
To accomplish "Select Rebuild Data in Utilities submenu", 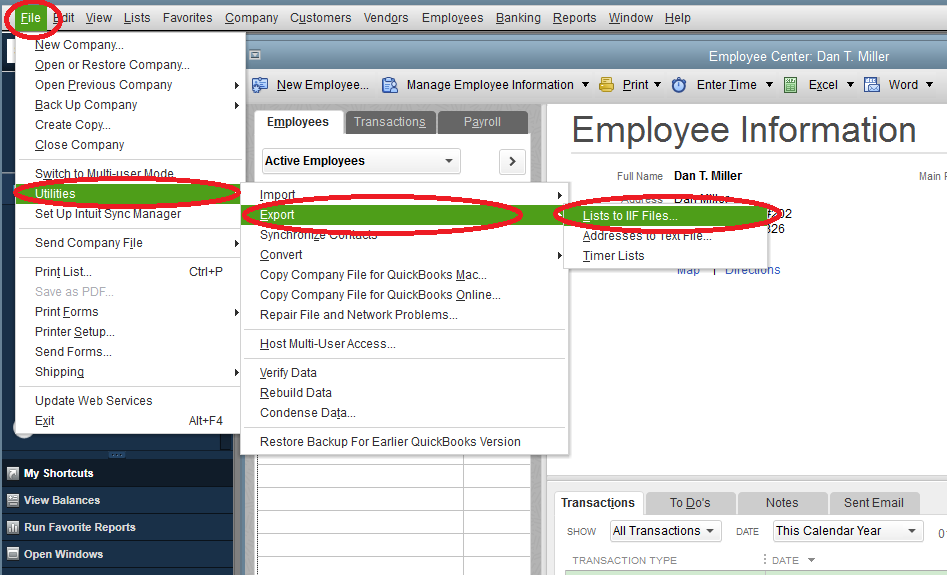I will pyautogui.click(x=295, y=393).
